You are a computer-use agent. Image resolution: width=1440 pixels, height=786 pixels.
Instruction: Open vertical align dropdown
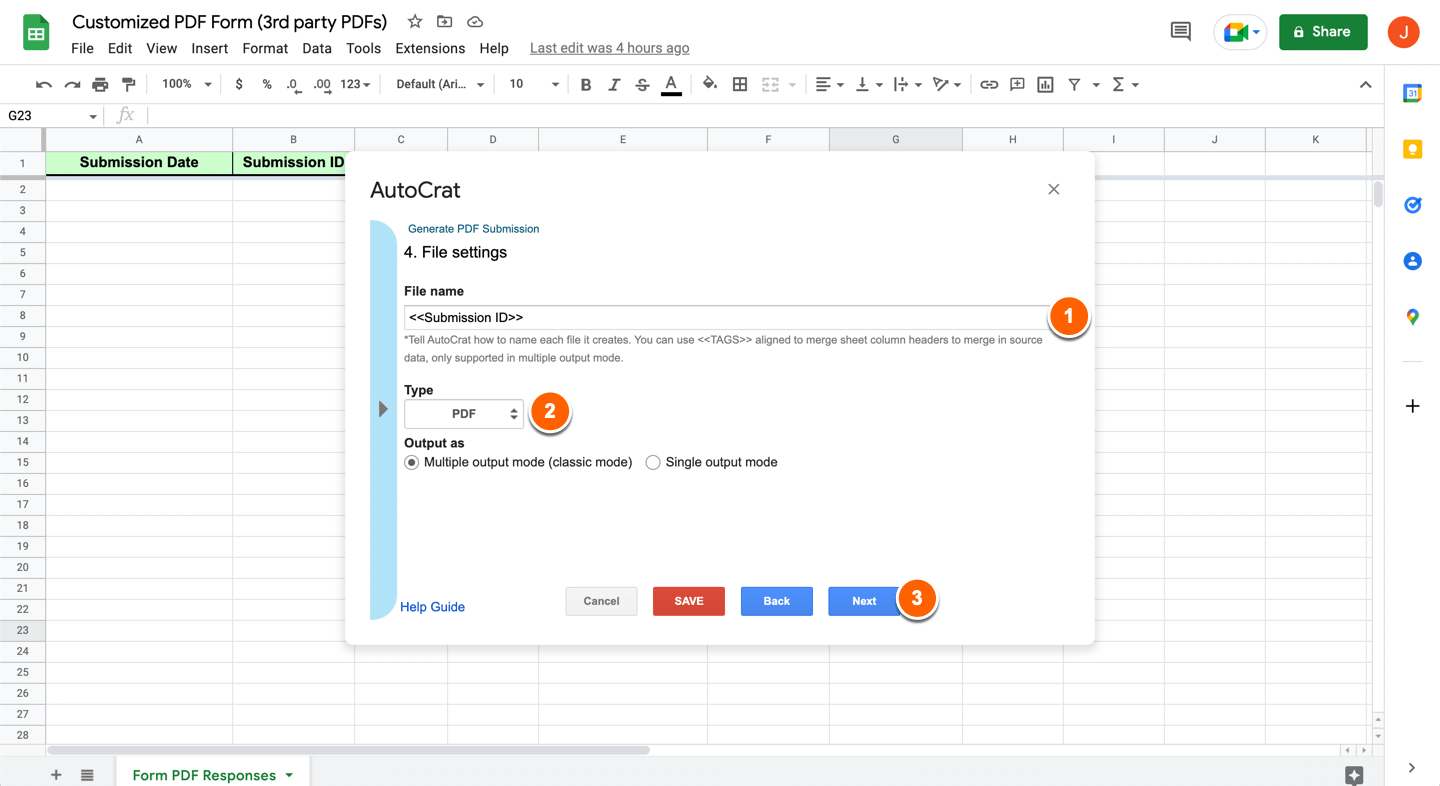[x=868, y=85]
